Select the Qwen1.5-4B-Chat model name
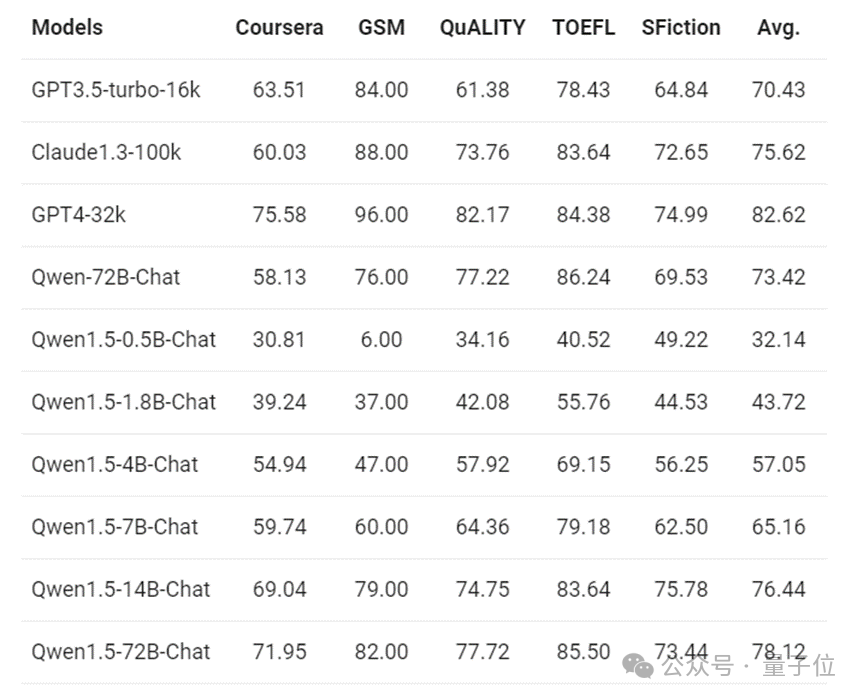This screenshot has height=700, width=863. [x=114, y=464]
